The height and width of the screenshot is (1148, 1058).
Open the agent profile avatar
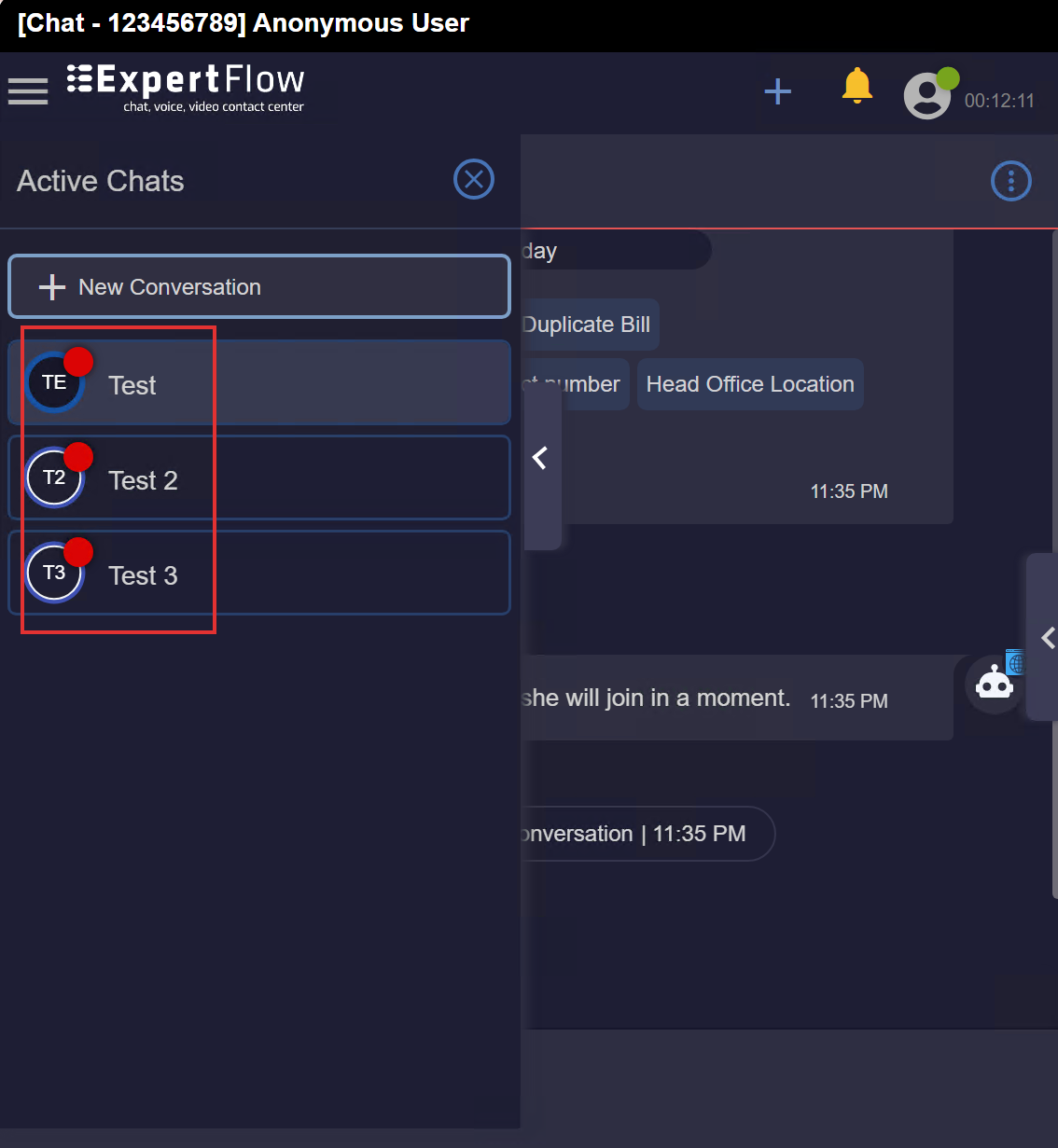(x=926, y=96)
